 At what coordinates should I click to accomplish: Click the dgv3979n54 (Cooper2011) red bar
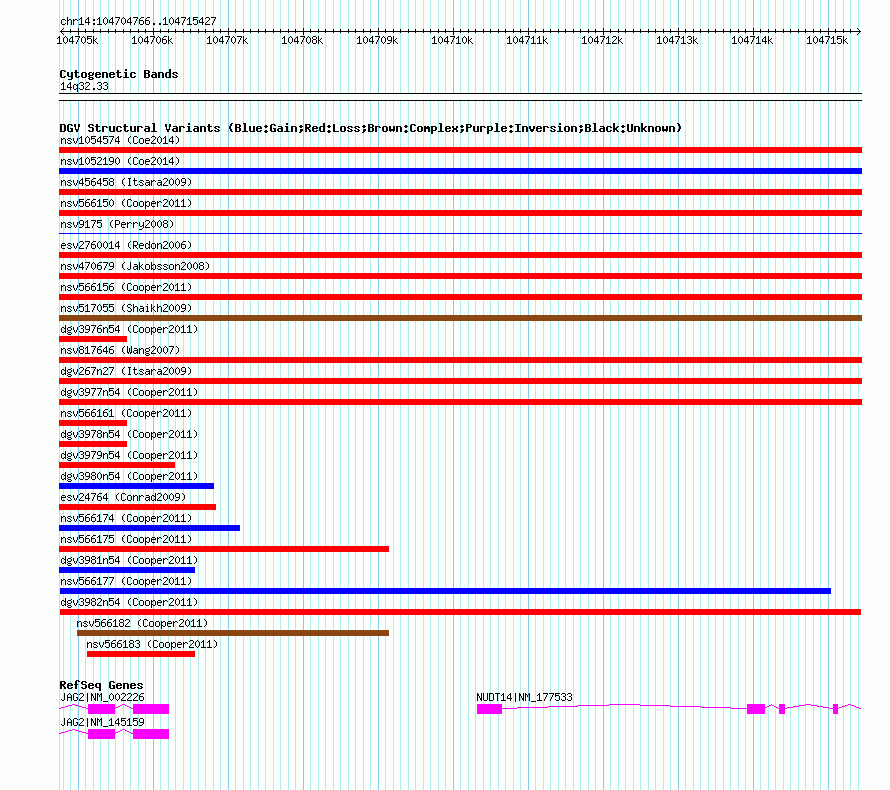117,465
